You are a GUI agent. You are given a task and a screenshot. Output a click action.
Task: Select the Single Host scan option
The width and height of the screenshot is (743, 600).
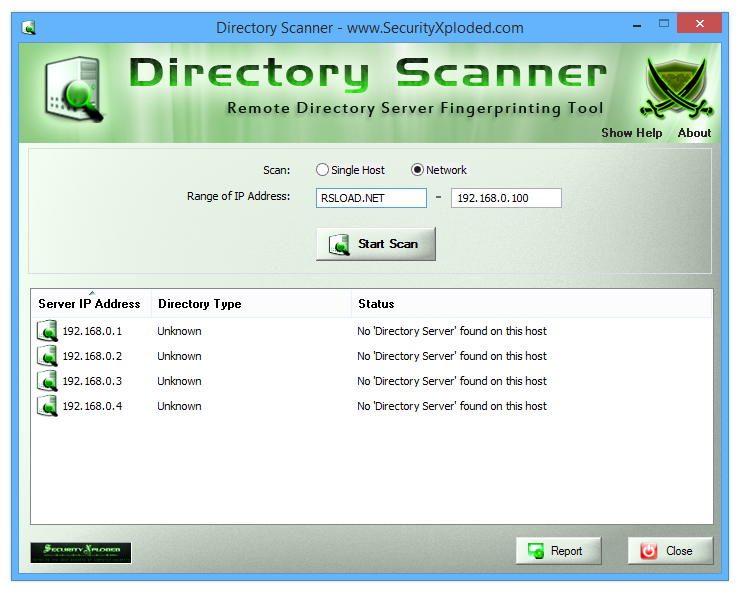[x=350, y=170]
